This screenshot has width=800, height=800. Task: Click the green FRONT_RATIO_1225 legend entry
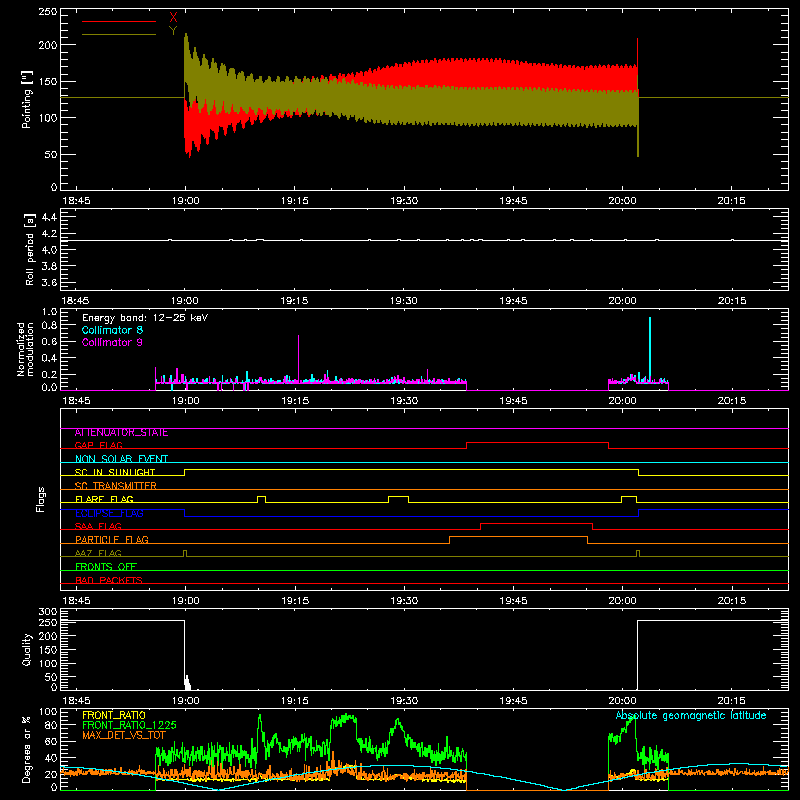point(130,725)
